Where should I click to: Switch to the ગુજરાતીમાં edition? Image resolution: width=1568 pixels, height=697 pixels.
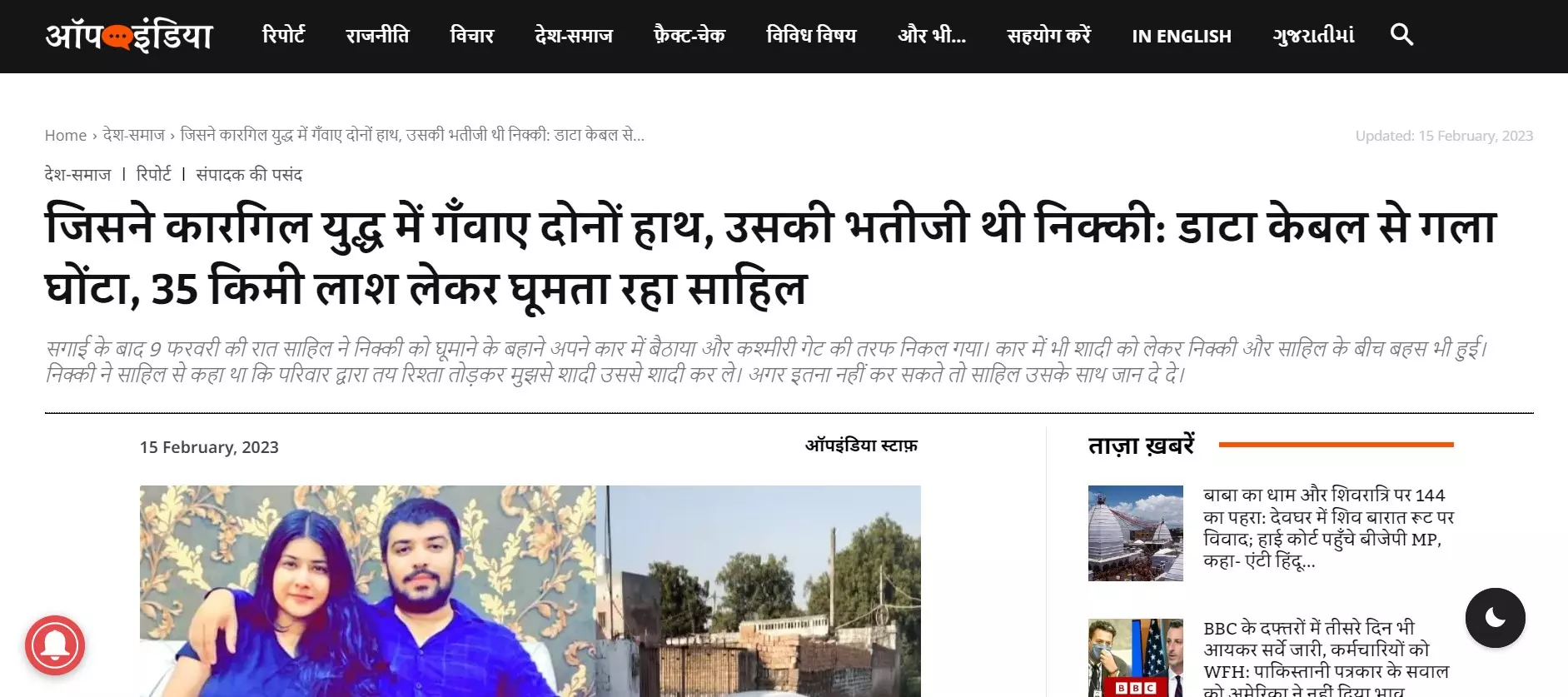(1313, 36)
